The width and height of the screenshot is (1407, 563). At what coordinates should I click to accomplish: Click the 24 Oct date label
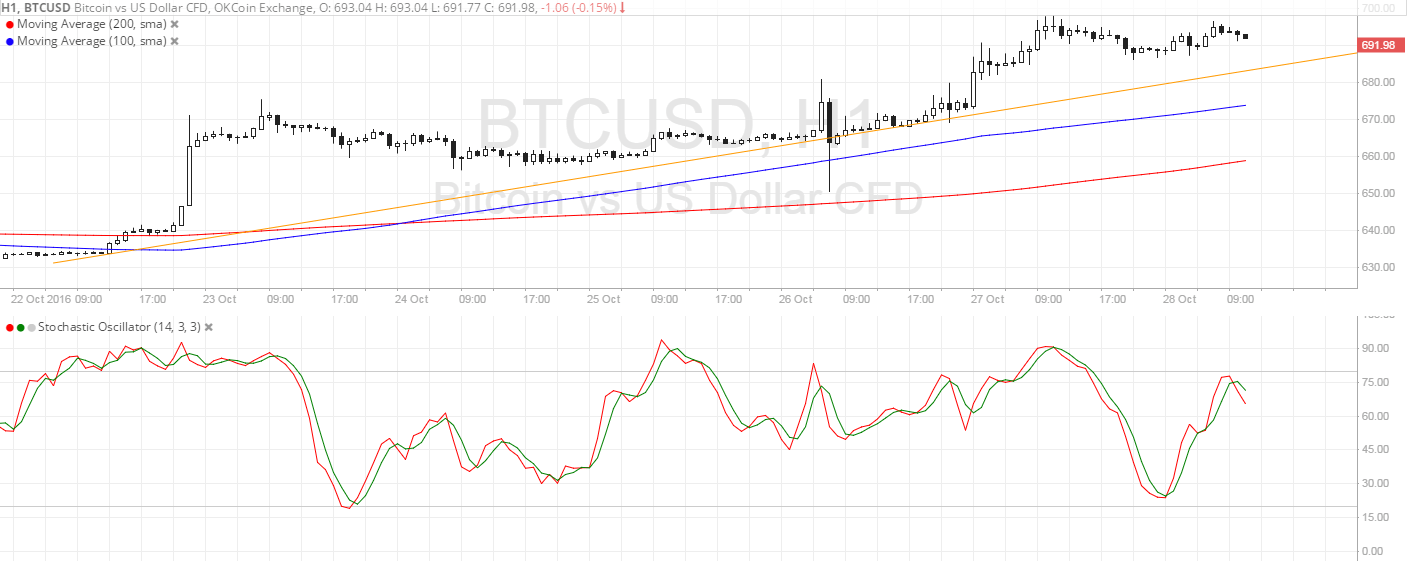(x=412, y=299)
